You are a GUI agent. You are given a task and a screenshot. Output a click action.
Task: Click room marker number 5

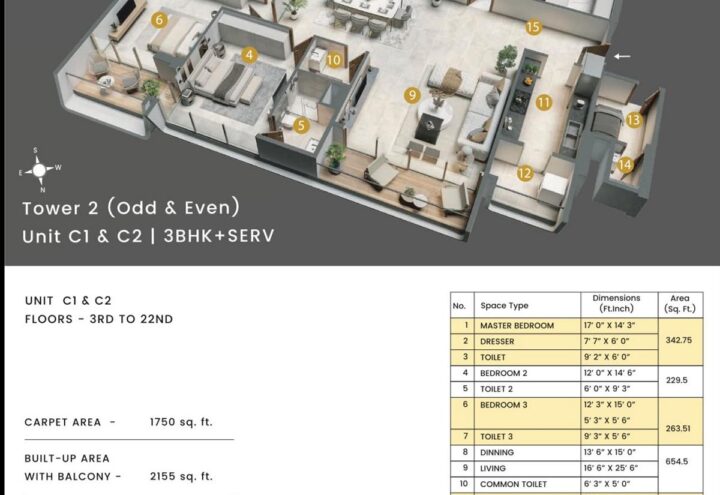click(301, 125)
